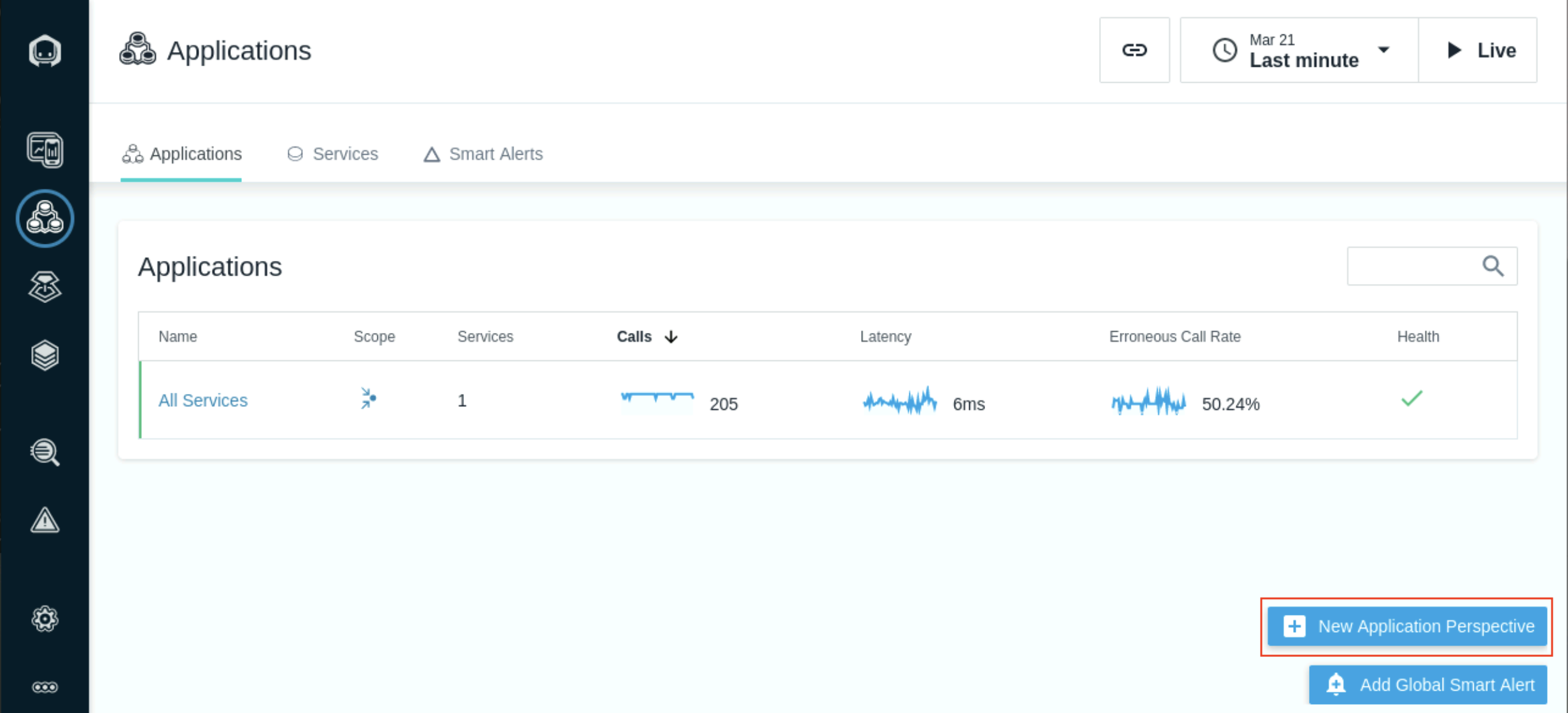Screen dimensions: 1568x713
Task: Sort by the Calls column header
Action: (634, 337)
